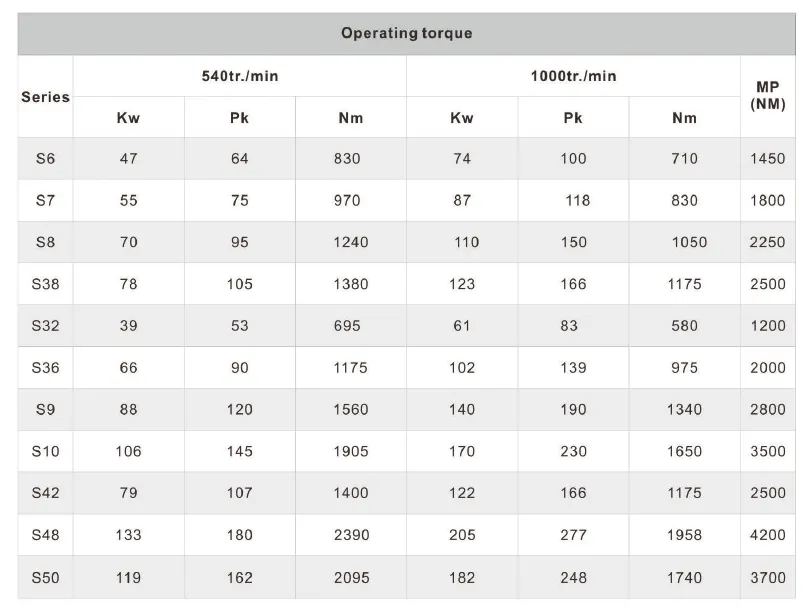Select the S38 series row label

click(x=45, y=284)
